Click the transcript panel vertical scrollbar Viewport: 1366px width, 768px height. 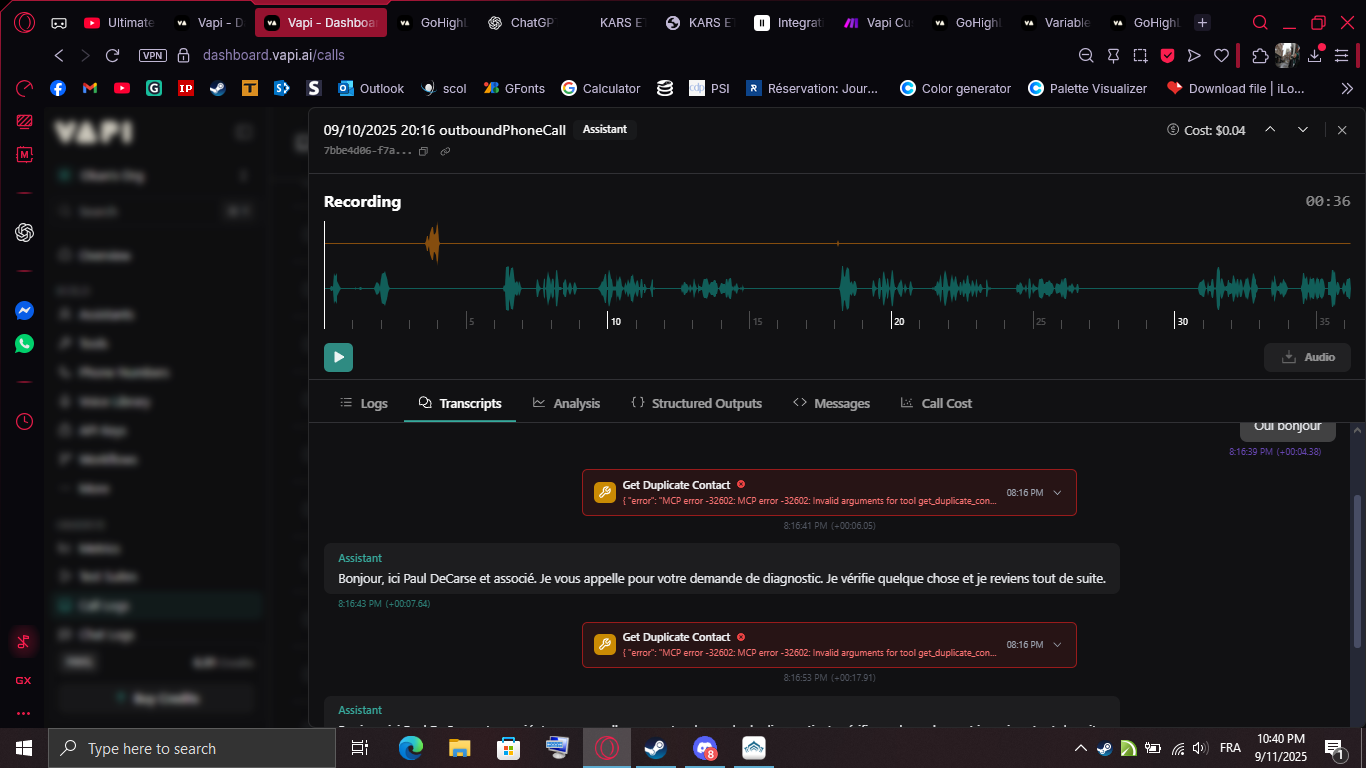pos(1357,570)
